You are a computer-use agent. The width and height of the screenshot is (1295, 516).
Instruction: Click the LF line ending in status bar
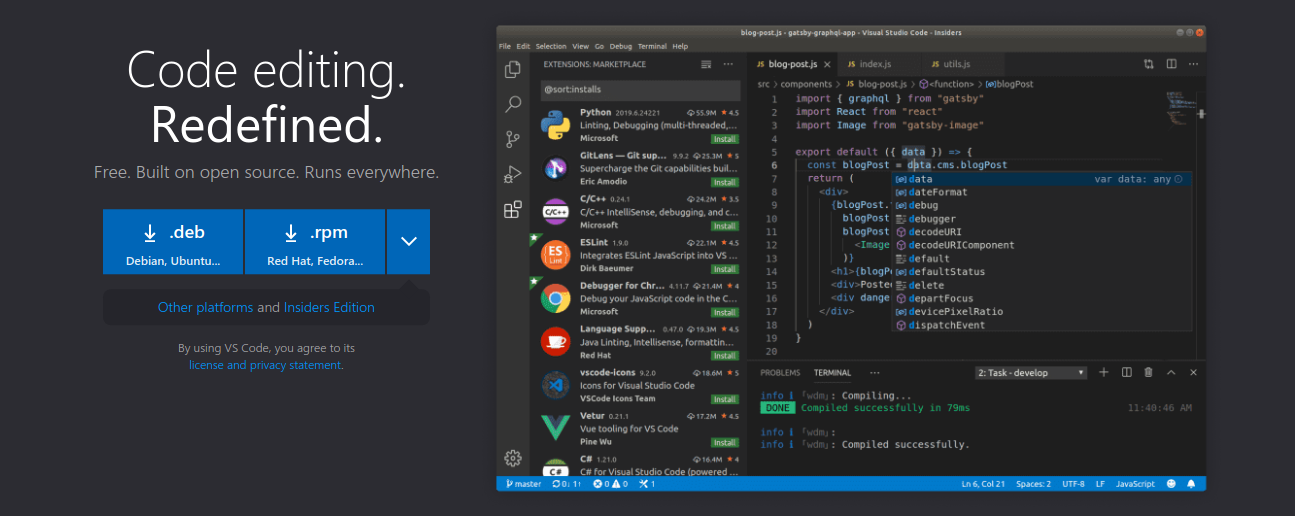pos(1100,484)
